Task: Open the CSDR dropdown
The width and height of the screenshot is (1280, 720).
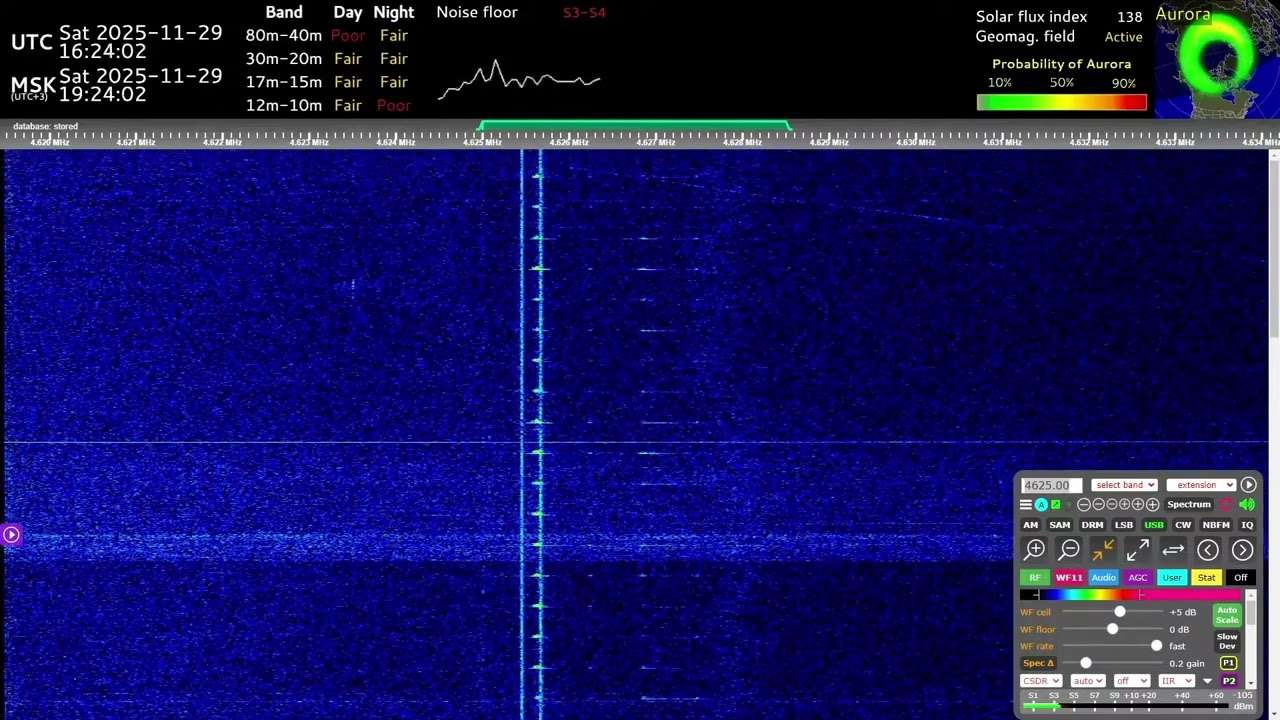Action: (x=1041, y=681)
